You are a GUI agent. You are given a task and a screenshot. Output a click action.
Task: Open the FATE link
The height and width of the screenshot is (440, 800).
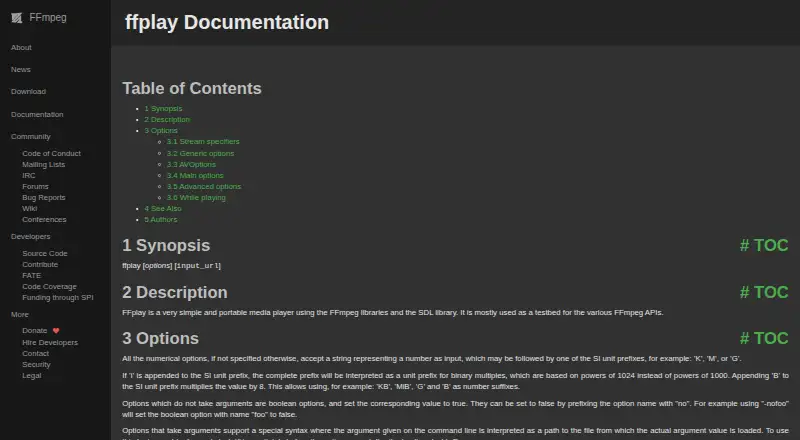(x=32, y=275)
